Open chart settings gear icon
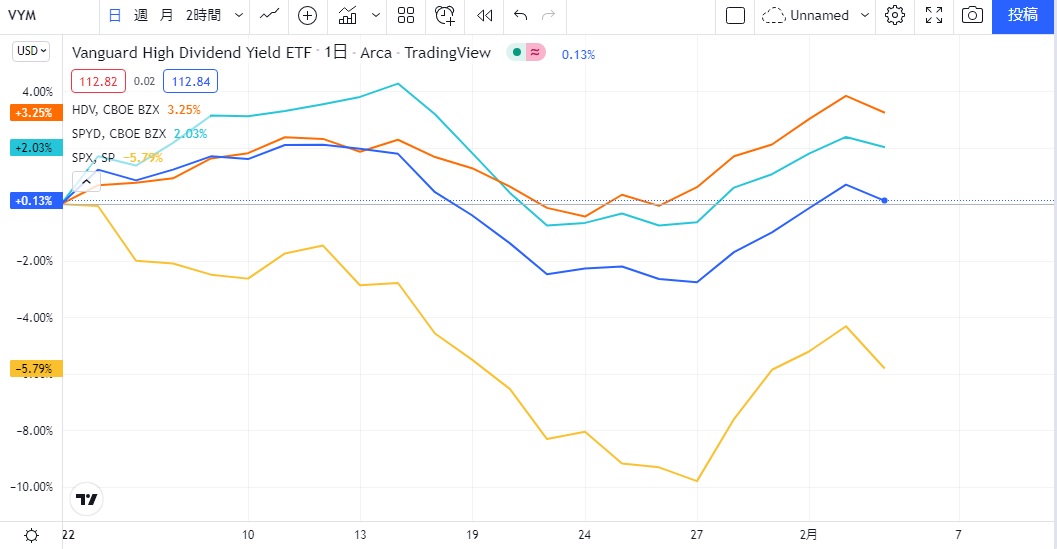The image size is (1057, 549). click(x=895, y=16)
